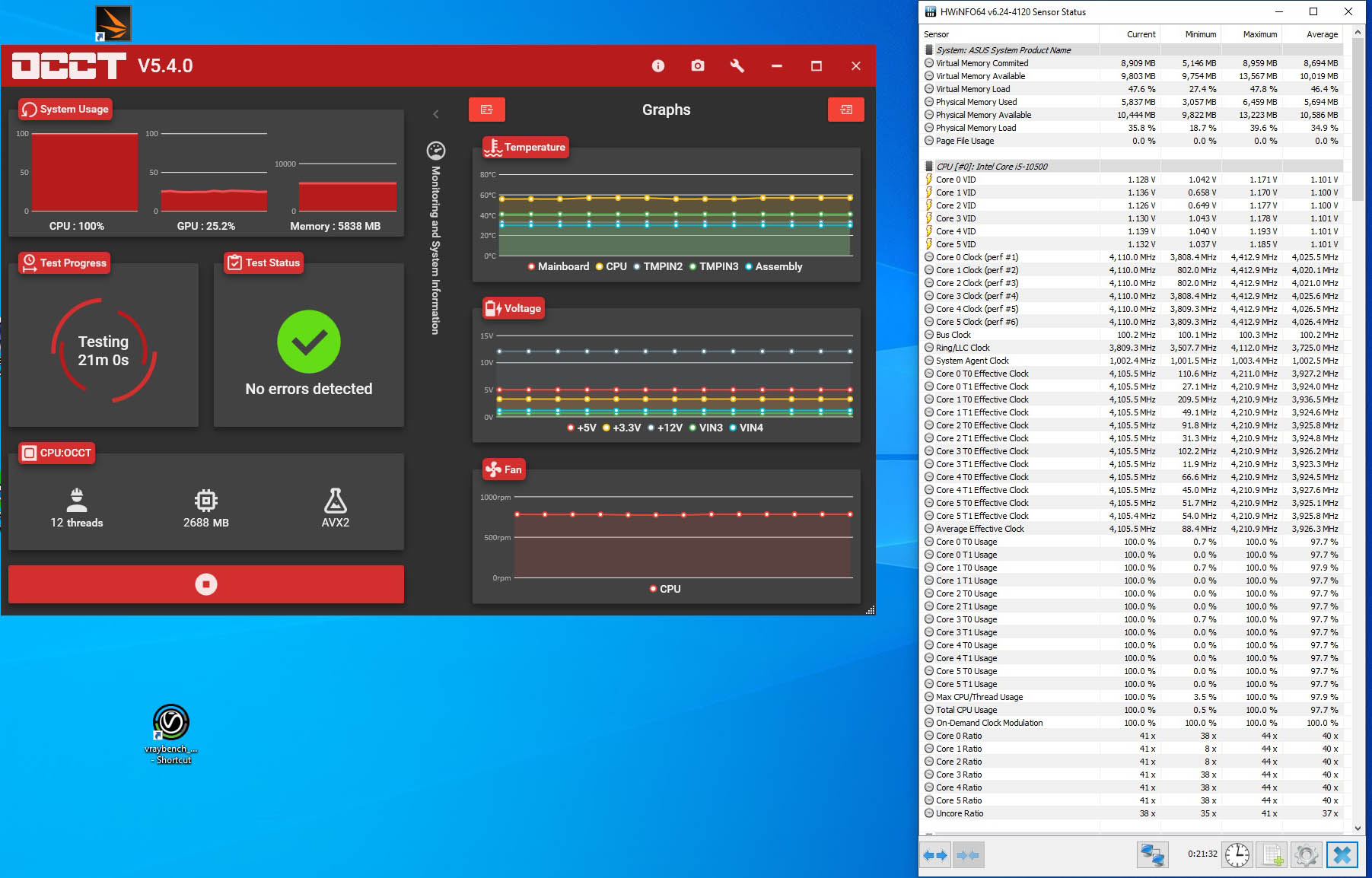Click the Average column header
Viewport: 1372px width, 878px height.
click(1313, 34)
